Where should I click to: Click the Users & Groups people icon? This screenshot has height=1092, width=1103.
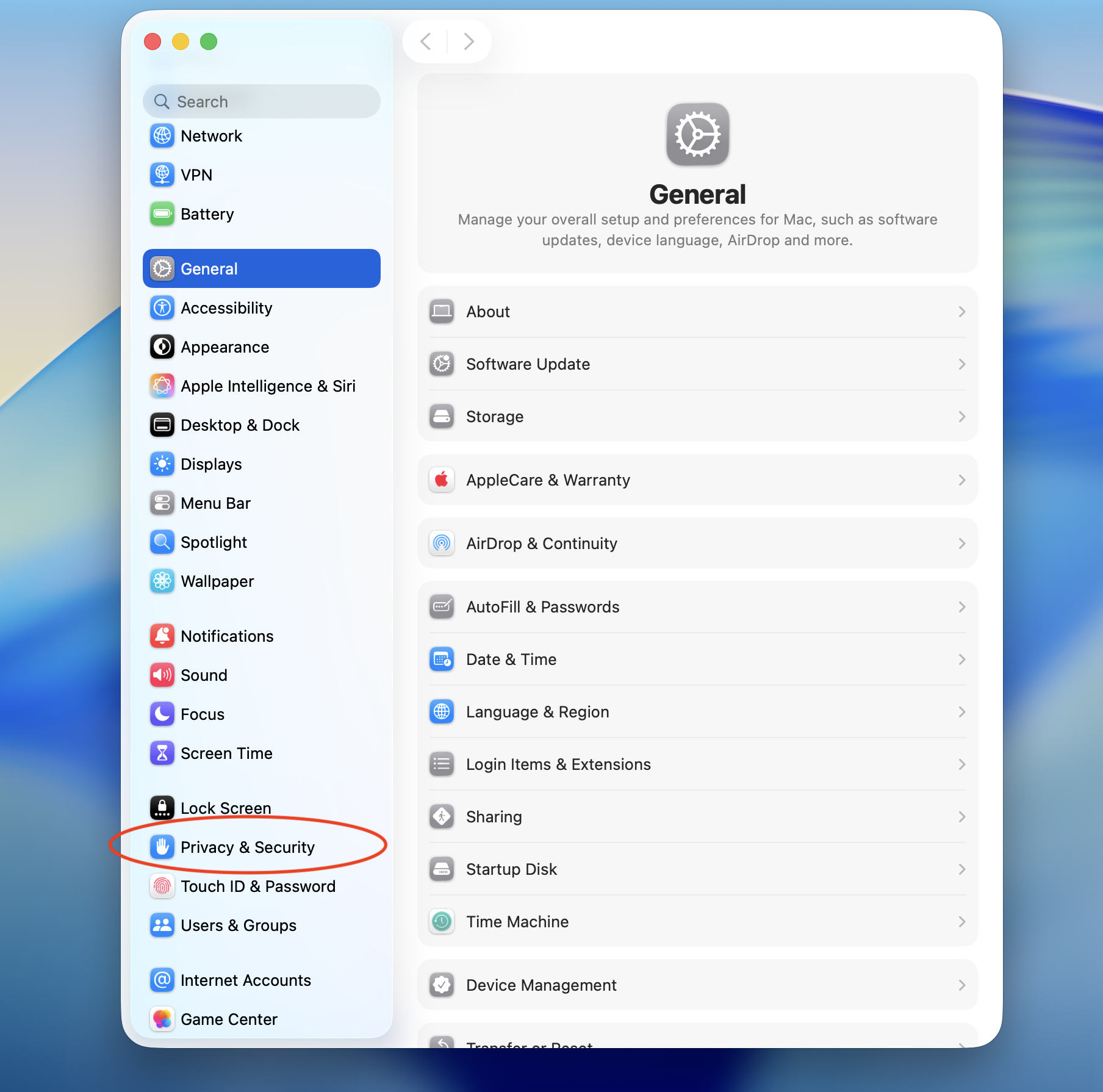pyautogui.click(x=162, y=925)
